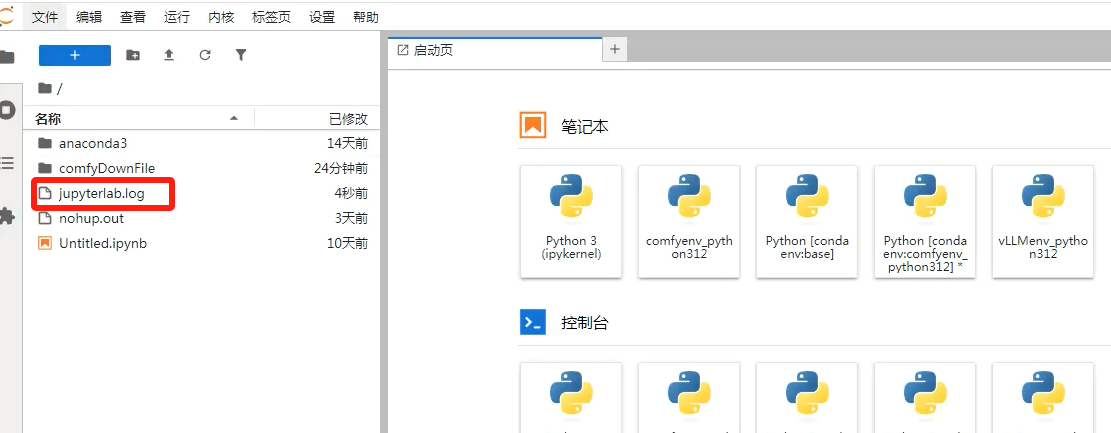Screen dimensions: 1111x433
Task: Open the 文件 menu
Action: pos(45,18)
